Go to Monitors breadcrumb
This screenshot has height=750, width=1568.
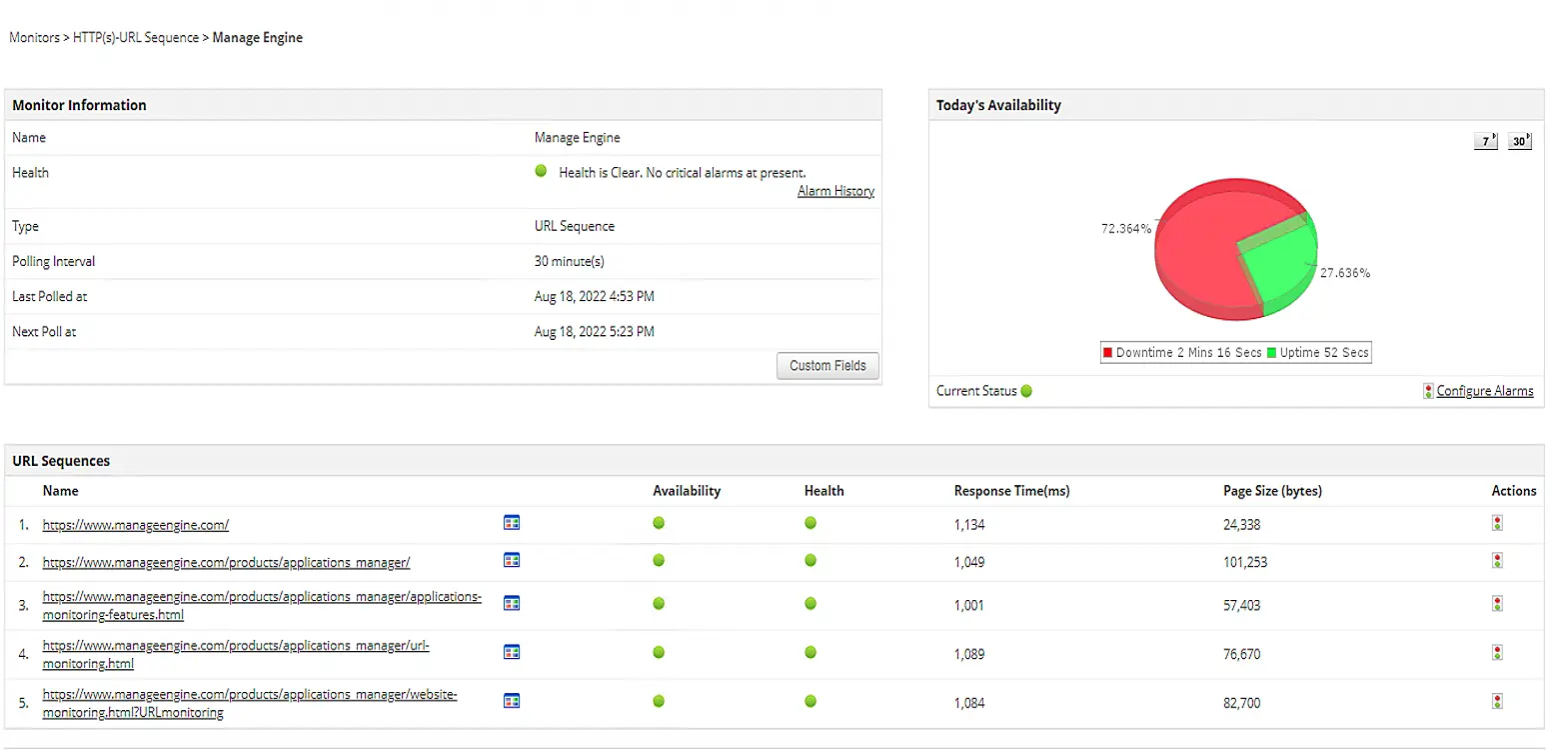click(x=35, y=38)
